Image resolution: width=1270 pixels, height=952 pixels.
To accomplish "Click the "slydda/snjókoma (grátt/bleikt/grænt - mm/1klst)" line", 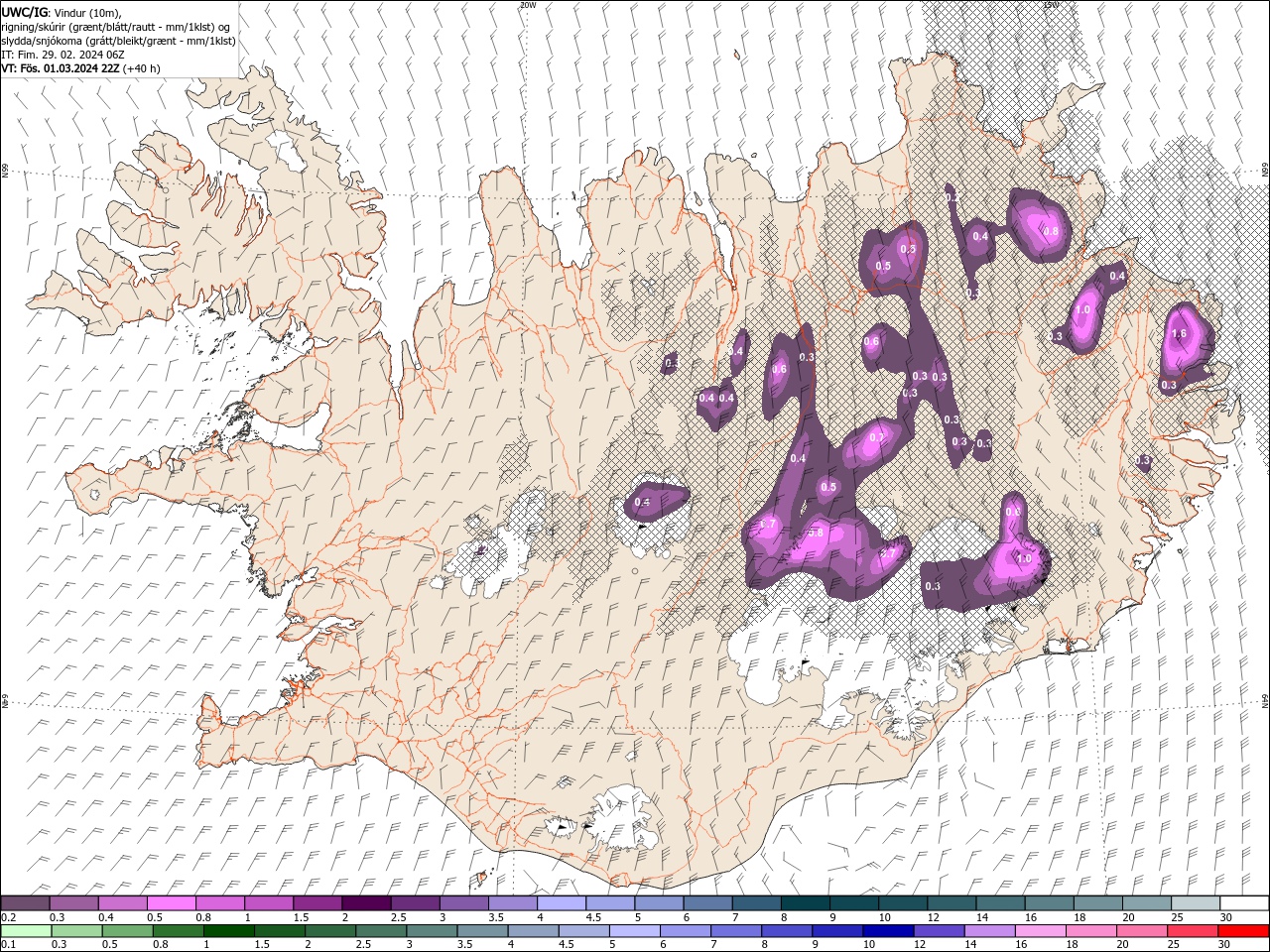I will 118,41.
